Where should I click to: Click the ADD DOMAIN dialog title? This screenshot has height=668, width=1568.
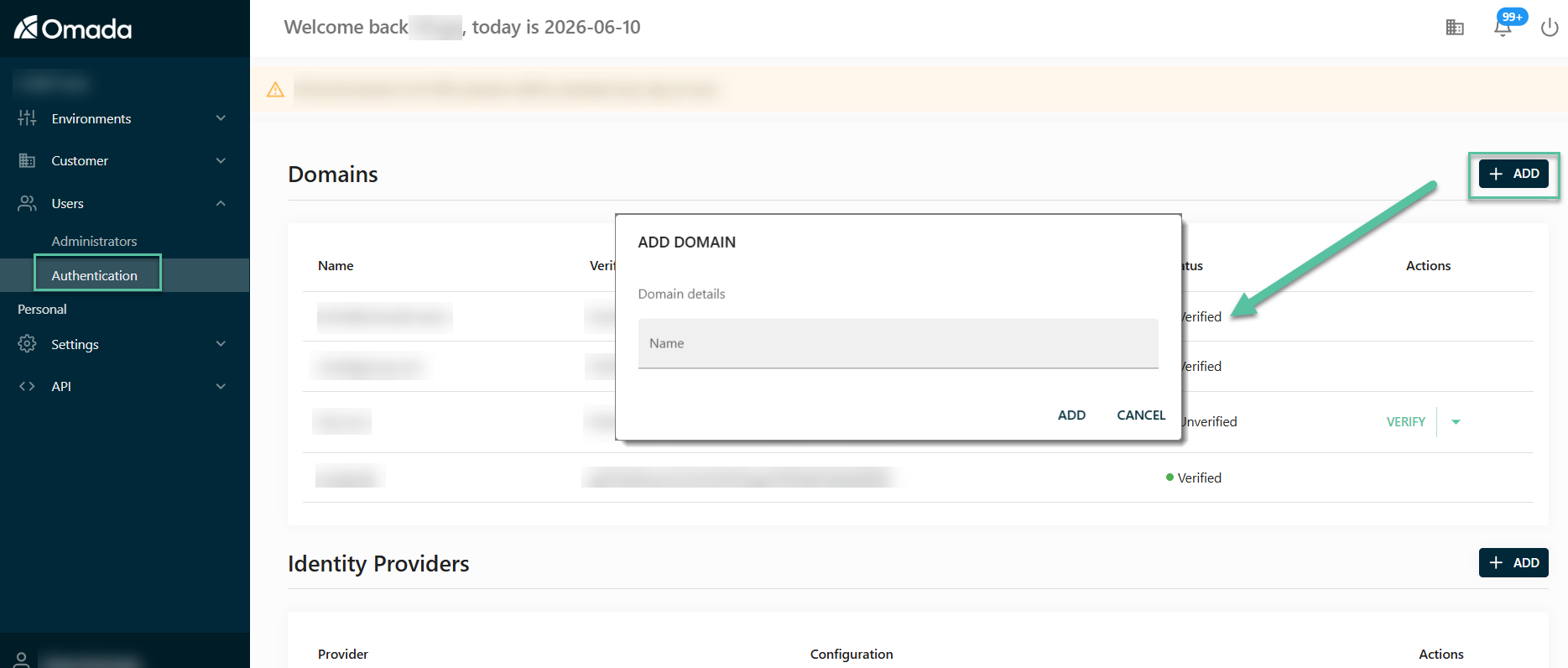click(x=686, y=242)
